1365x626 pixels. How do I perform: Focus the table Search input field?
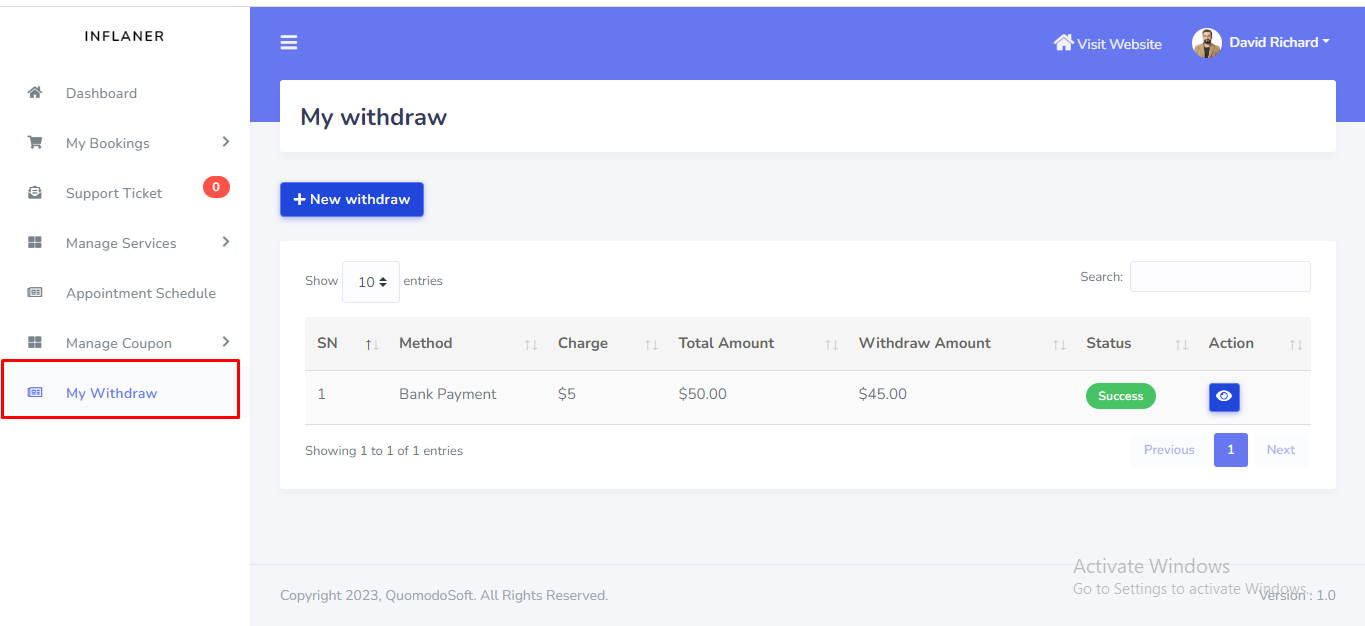[1219, 277]
